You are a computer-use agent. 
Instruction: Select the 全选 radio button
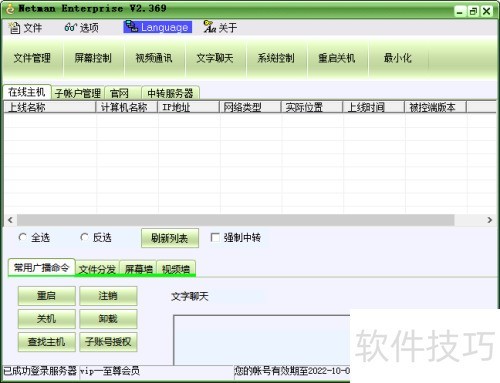click(x=23, y=237)
